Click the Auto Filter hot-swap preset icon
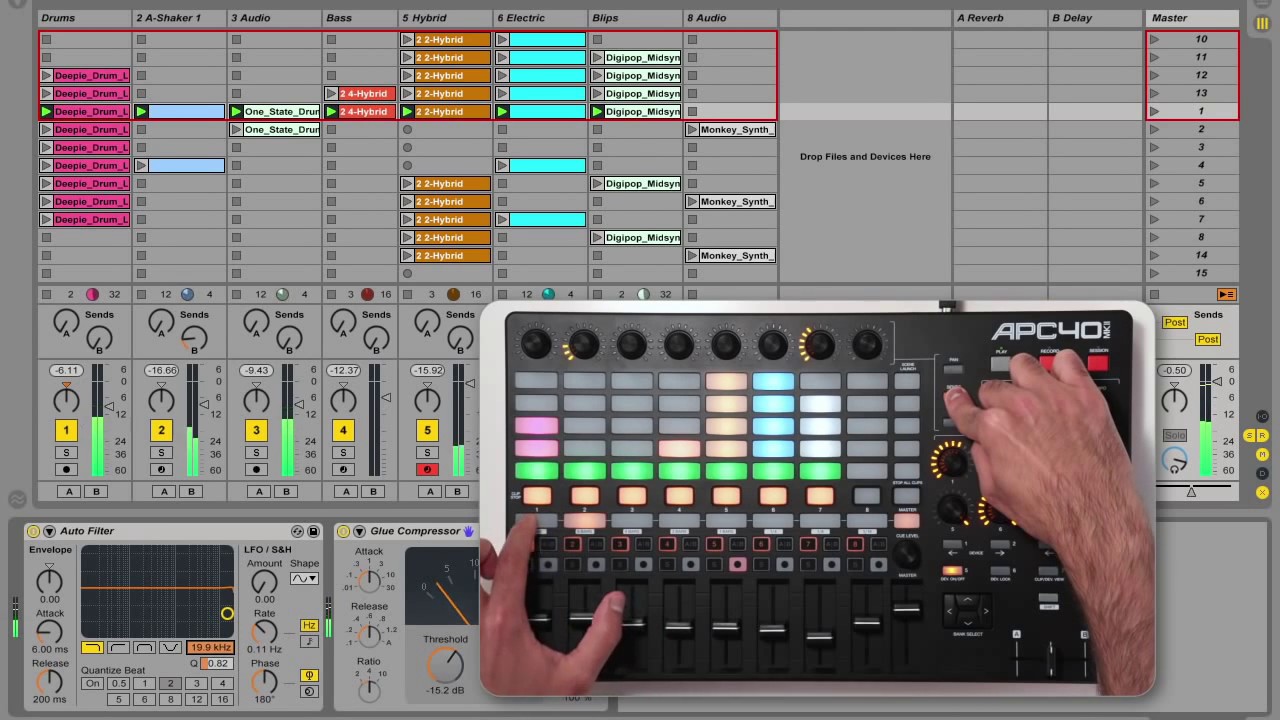This screenshot has height=720, width=1280. [297, 531]
